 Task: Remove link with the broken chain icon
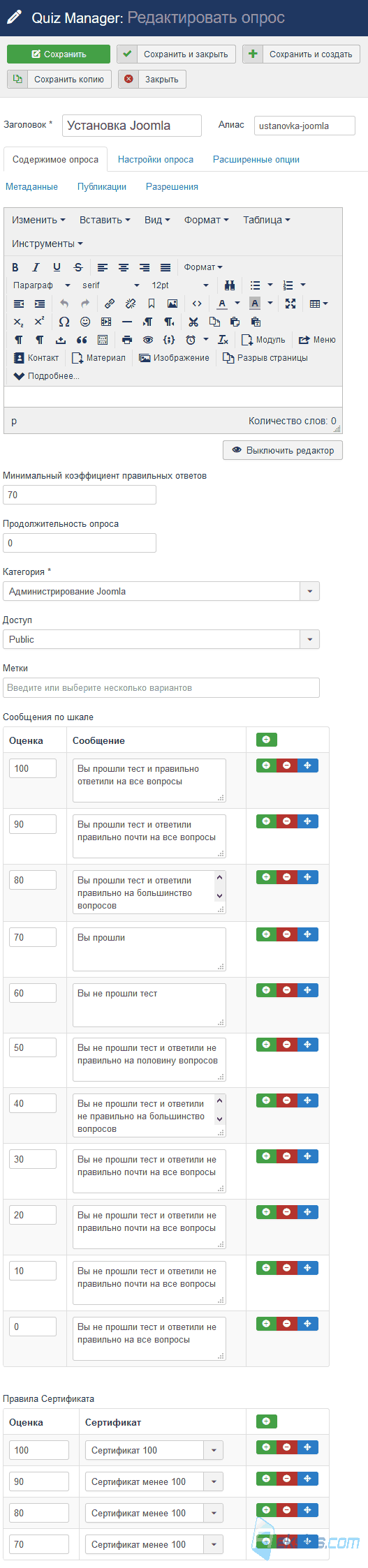pyautogui.click(x=131, y=304)
